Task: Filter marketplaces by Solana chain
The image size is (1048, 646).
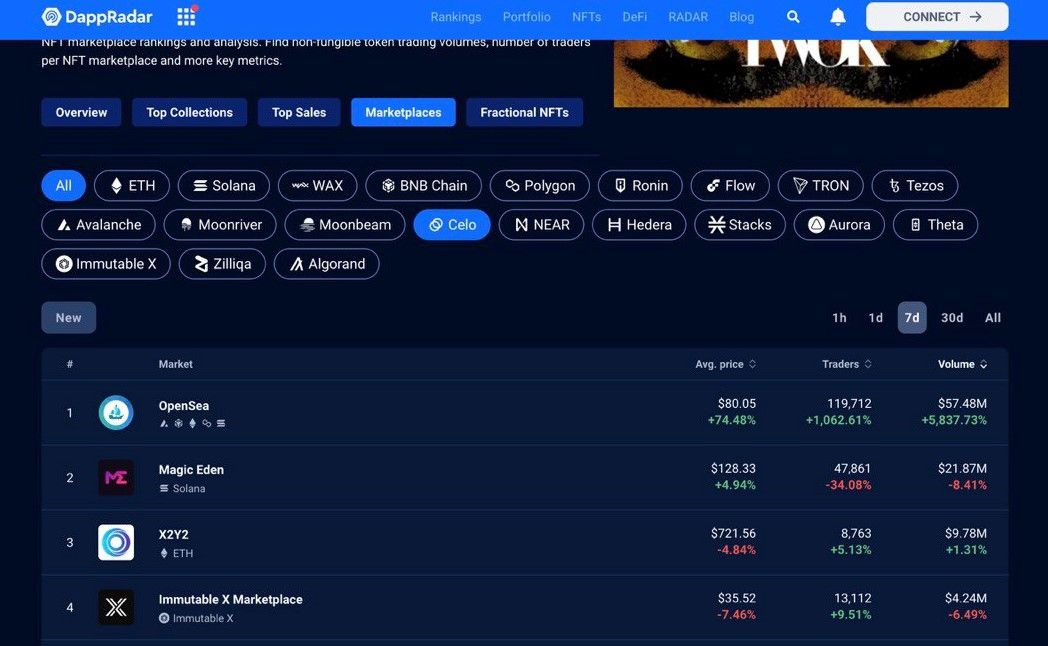Action: (x=224, y=185)
